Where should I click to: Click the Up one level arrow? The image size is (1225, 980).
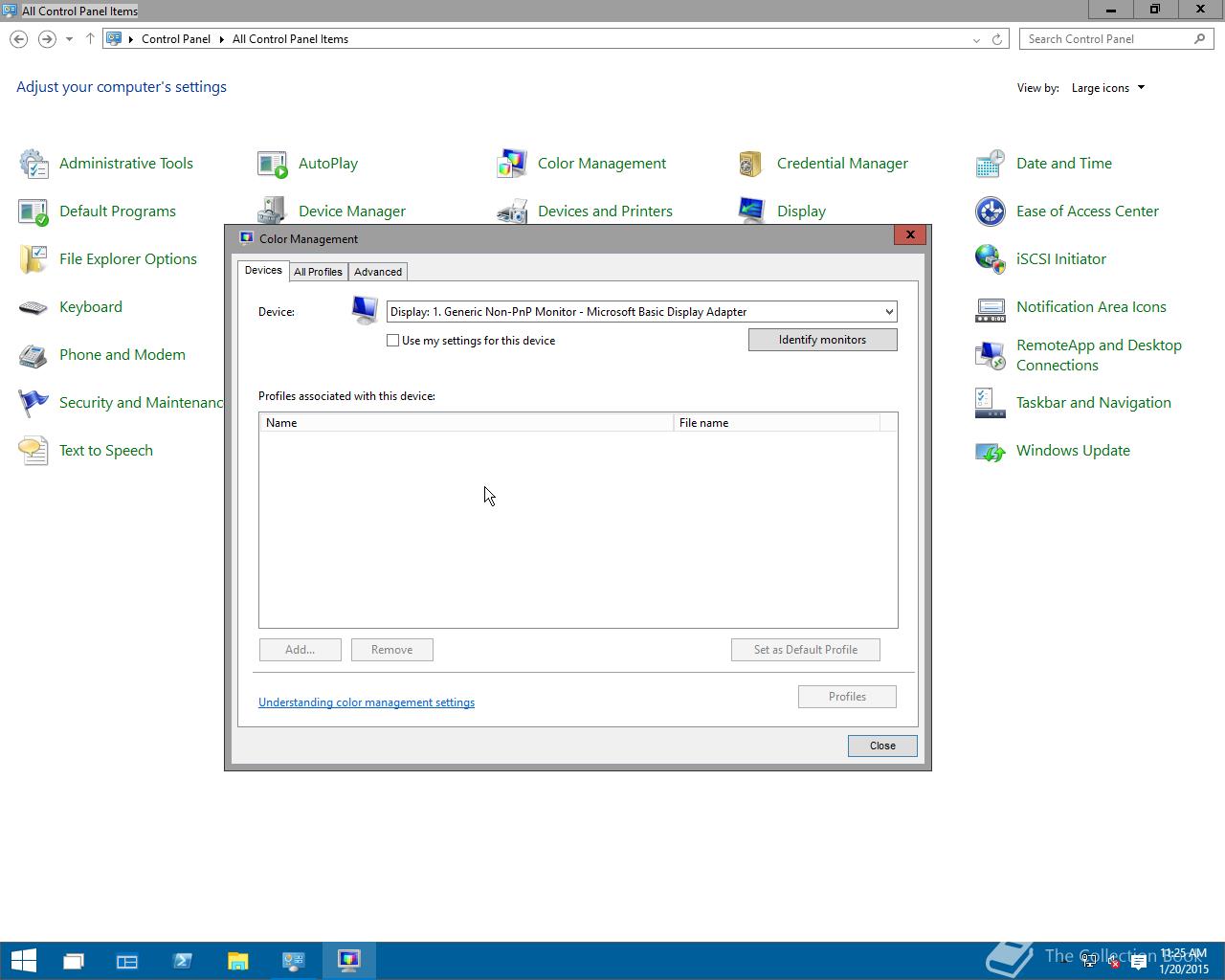(90, 39)
